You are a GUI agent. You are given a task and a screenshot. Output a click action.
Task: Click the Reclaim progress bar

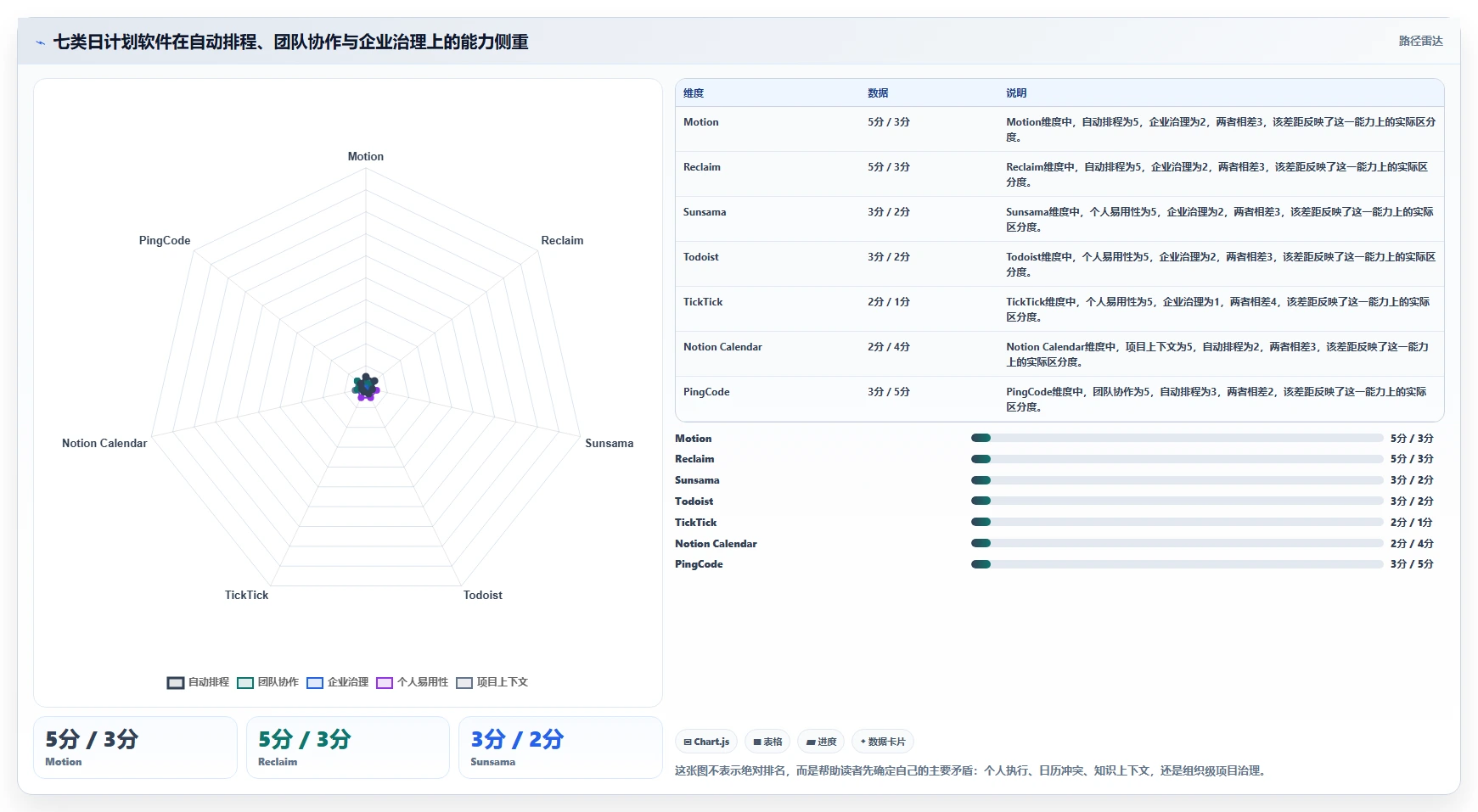click(x=1177, y=459)
